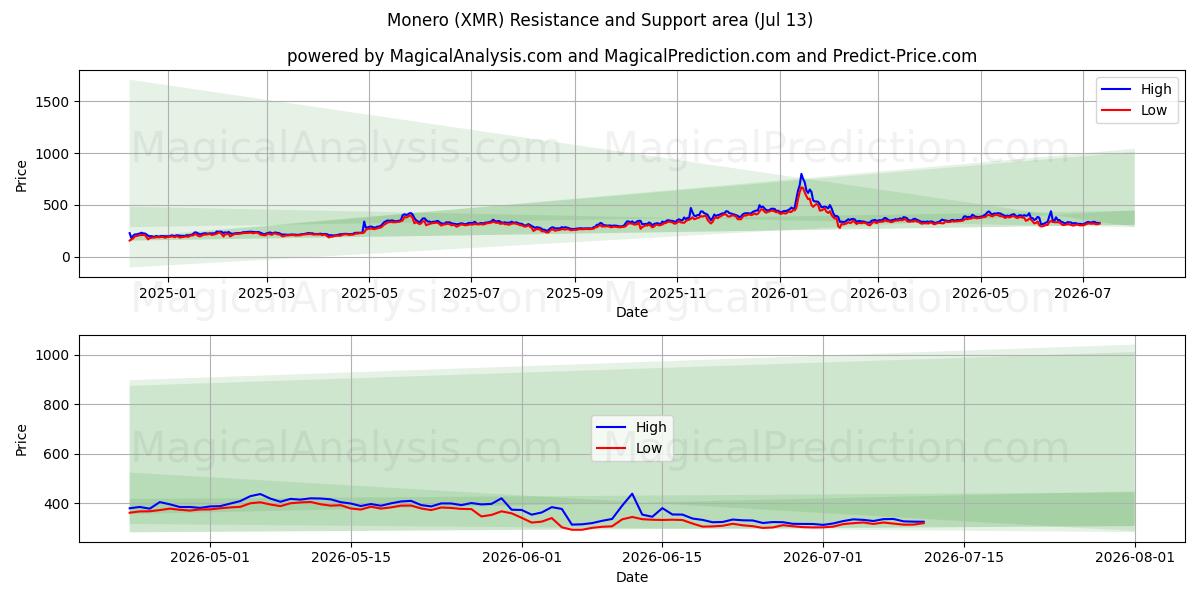The image size is (1200, 600).
Task: Click the '2026-05' x-axis label of the top chart
Action: point(980,294)
